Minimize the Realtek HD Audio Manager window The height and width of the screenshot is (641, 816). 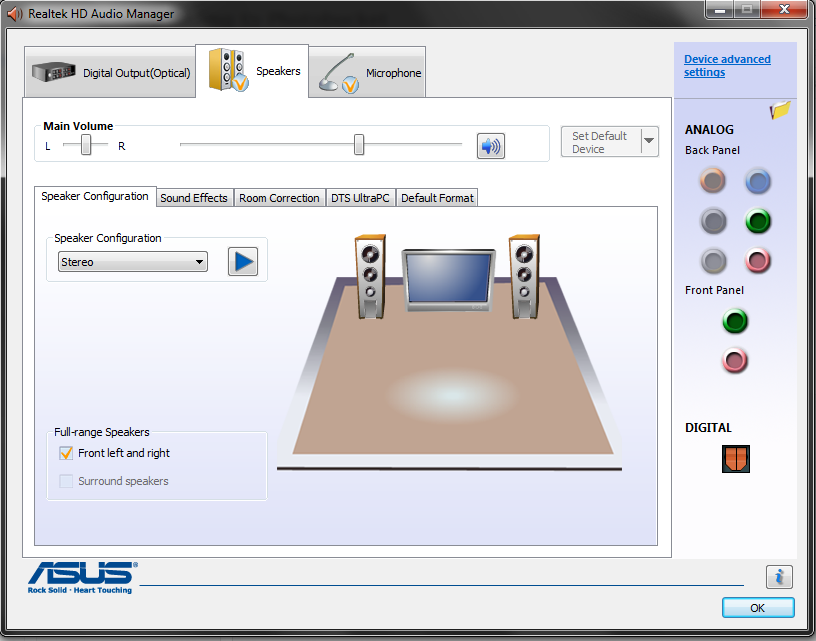[x=720, y=10]
